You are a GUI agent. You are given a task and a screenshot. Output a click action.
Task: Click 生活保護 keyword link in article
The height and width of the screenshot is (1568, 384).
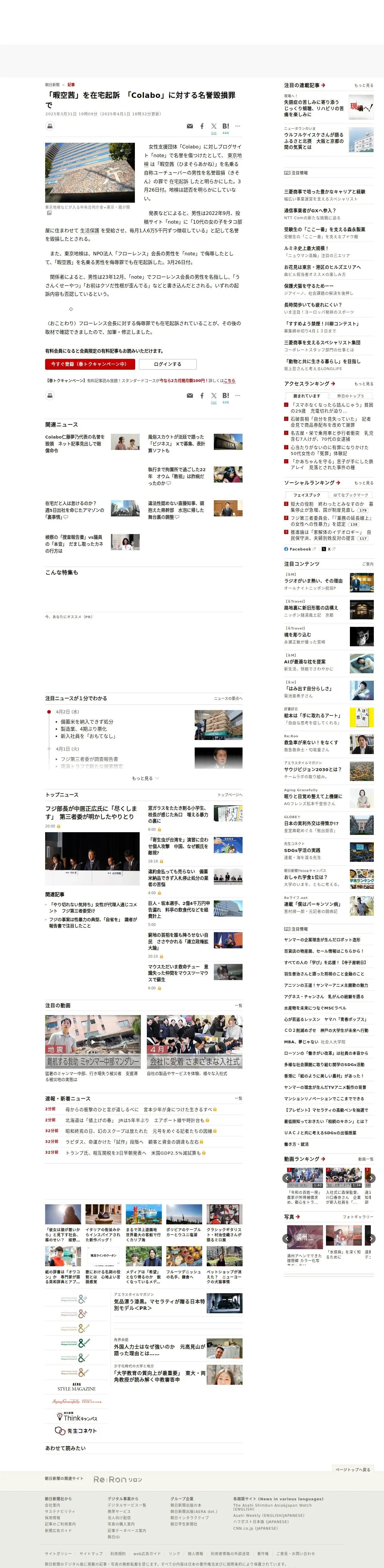(90, 231)
